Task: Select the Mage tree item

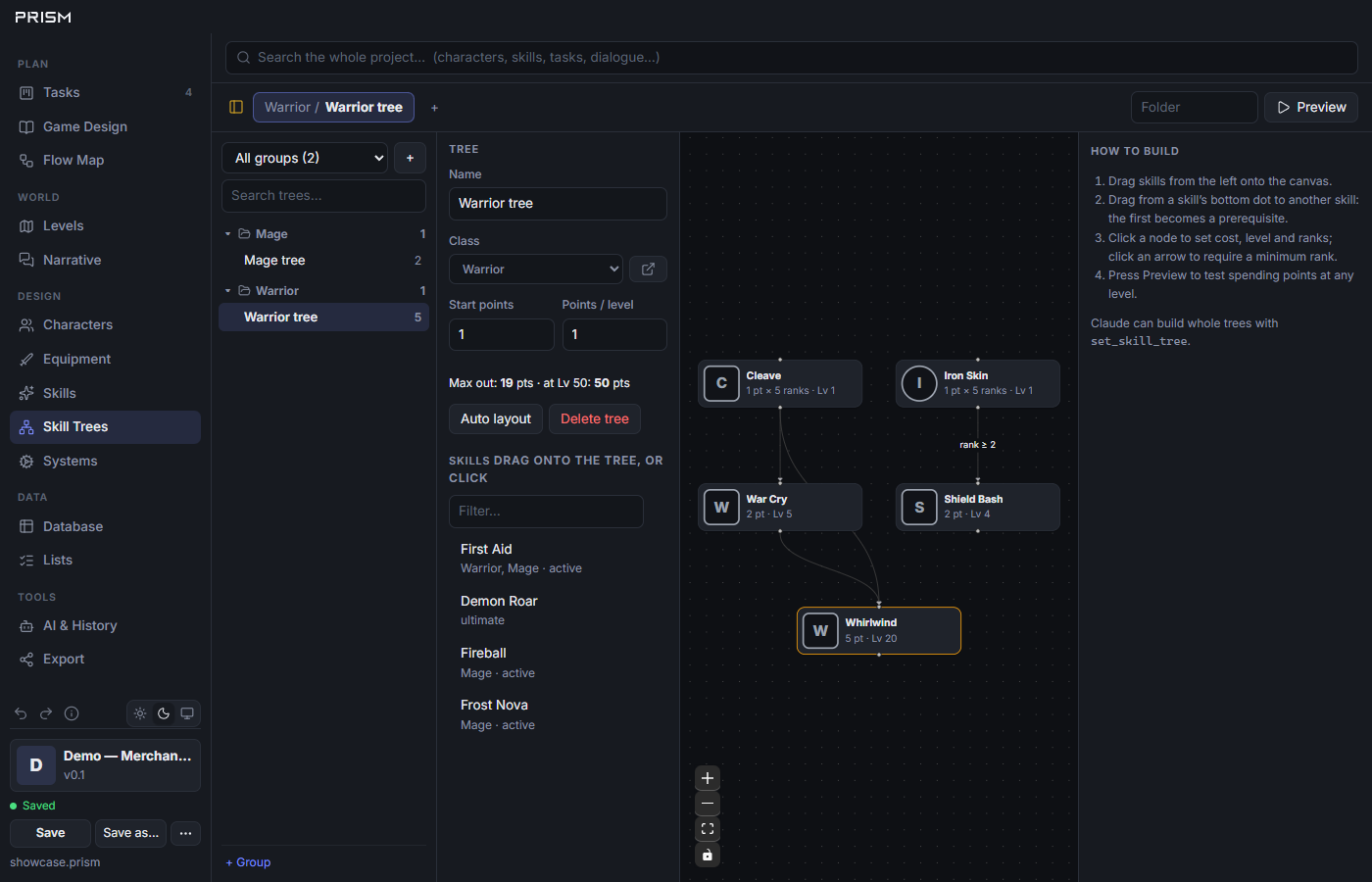Action: 323,260
